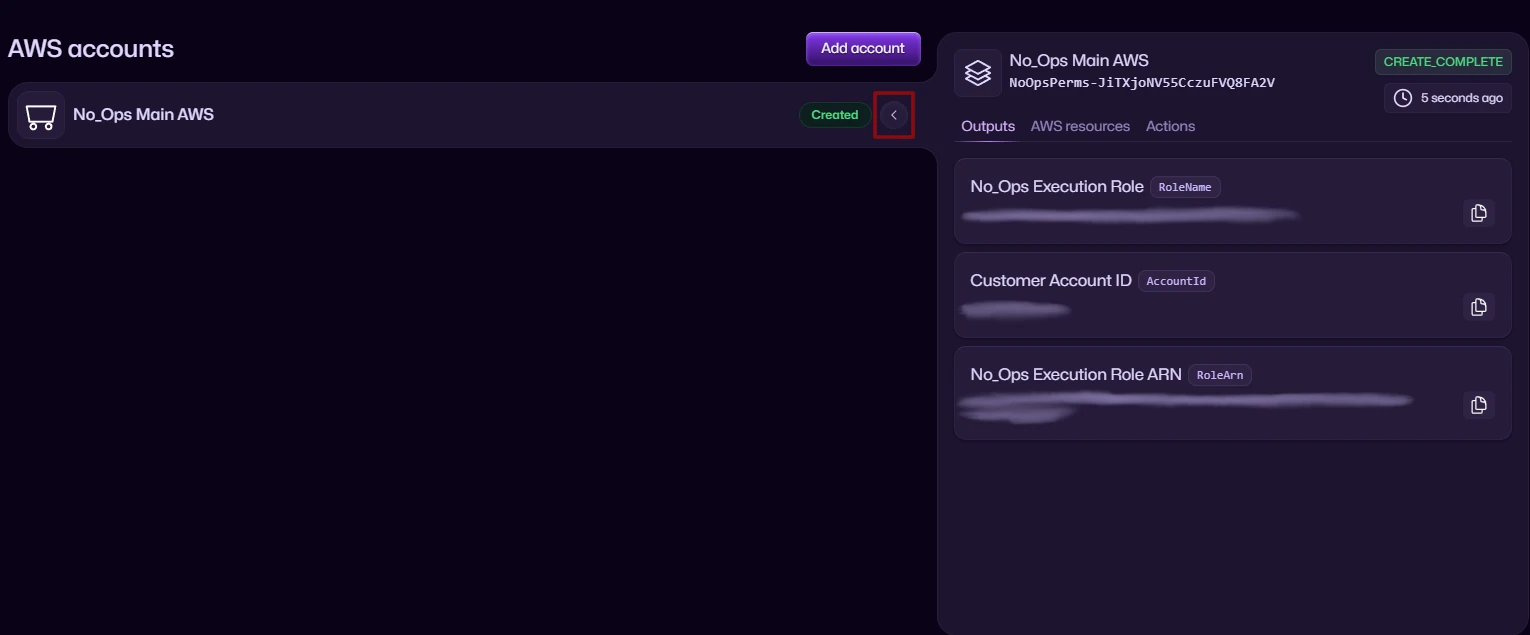
Task: Select the No_Ops Main AWS account row
Action: click(x=400, y=115)
